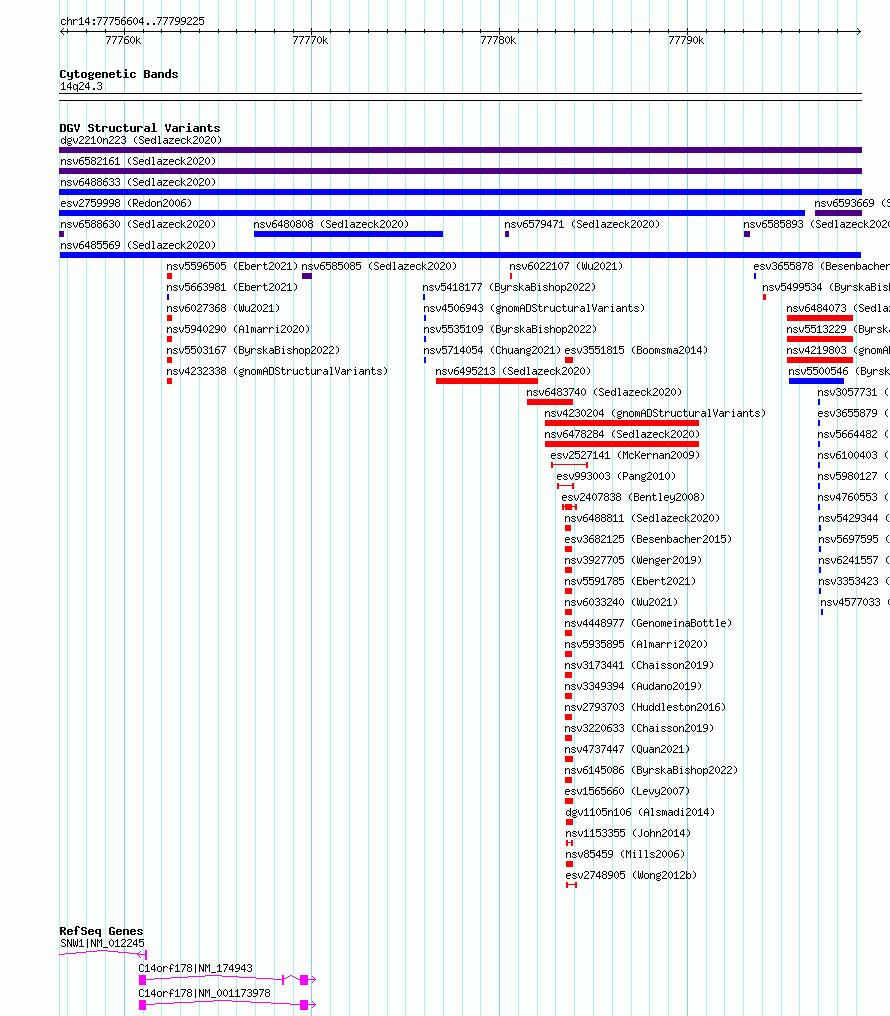Click C14orf178|NM_001173978 gene label
890x1016 pixels.
click(x=204, y=993)
